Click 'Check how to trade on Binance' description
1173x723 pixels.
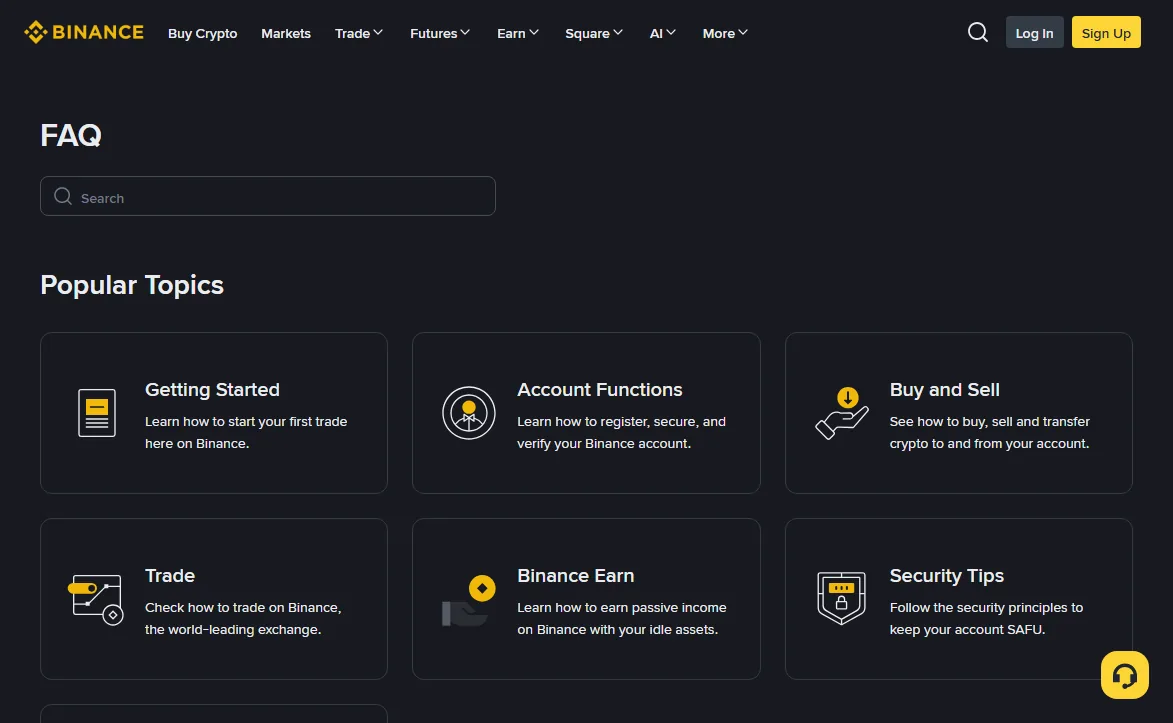[x=243, y=608]
